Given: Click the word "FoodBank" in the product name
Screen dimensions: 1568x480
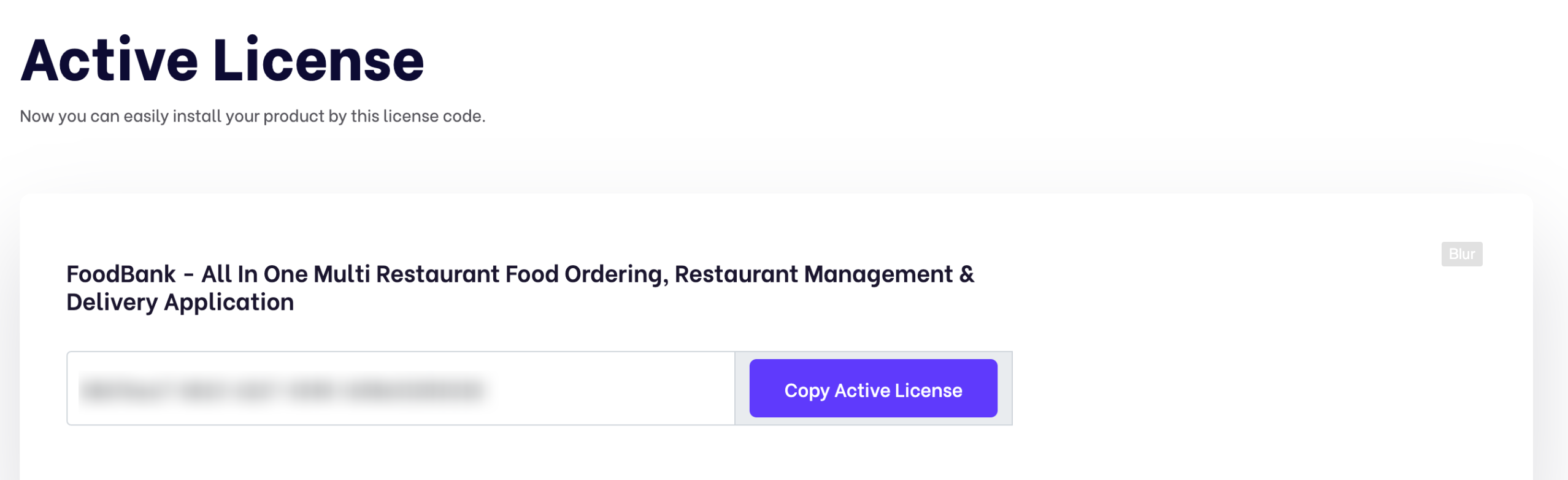Looking at the screenshot, I should click(121, 274).
